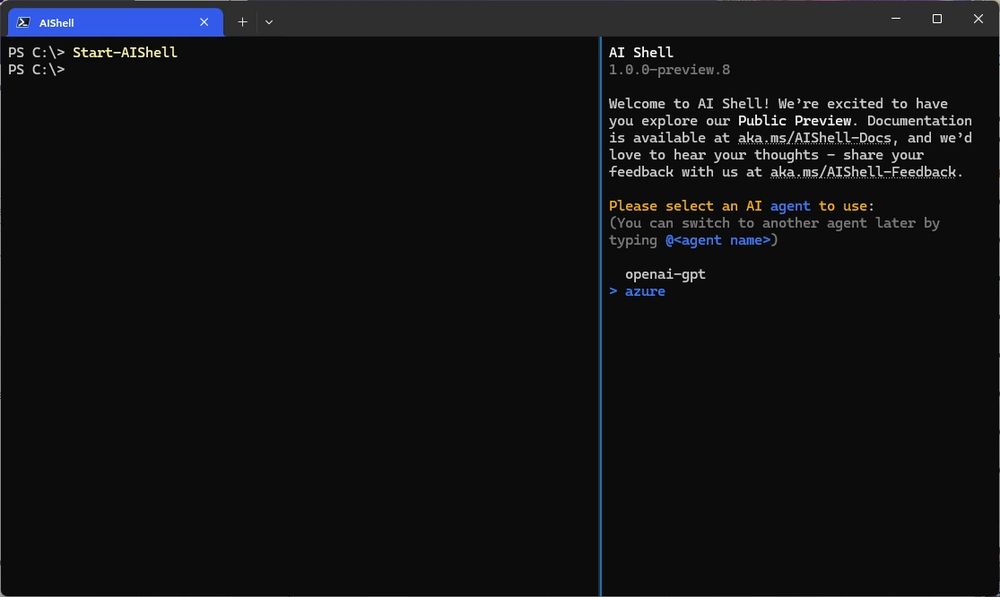Minimize the terminal window

click(896, 18)
